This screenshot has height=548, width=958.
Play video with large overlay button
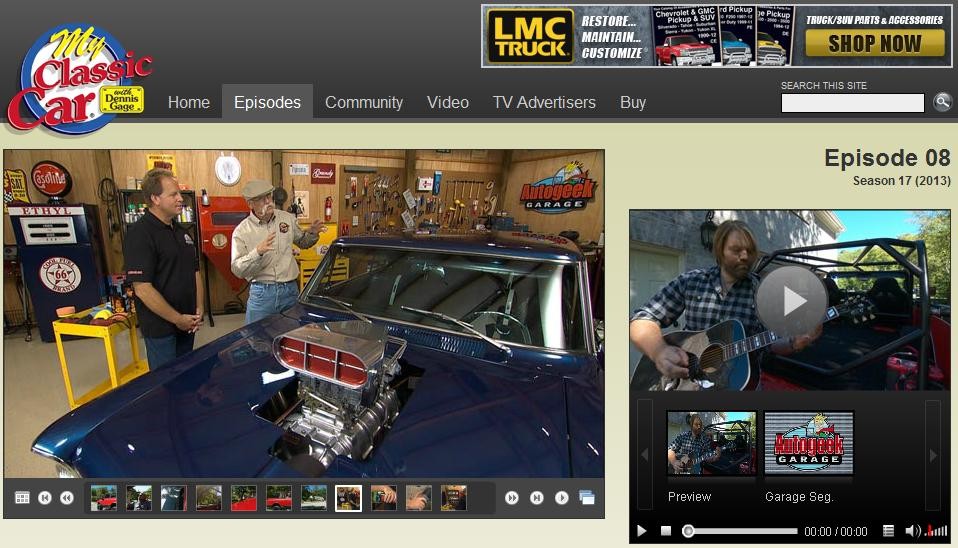[x=791, y=301]
